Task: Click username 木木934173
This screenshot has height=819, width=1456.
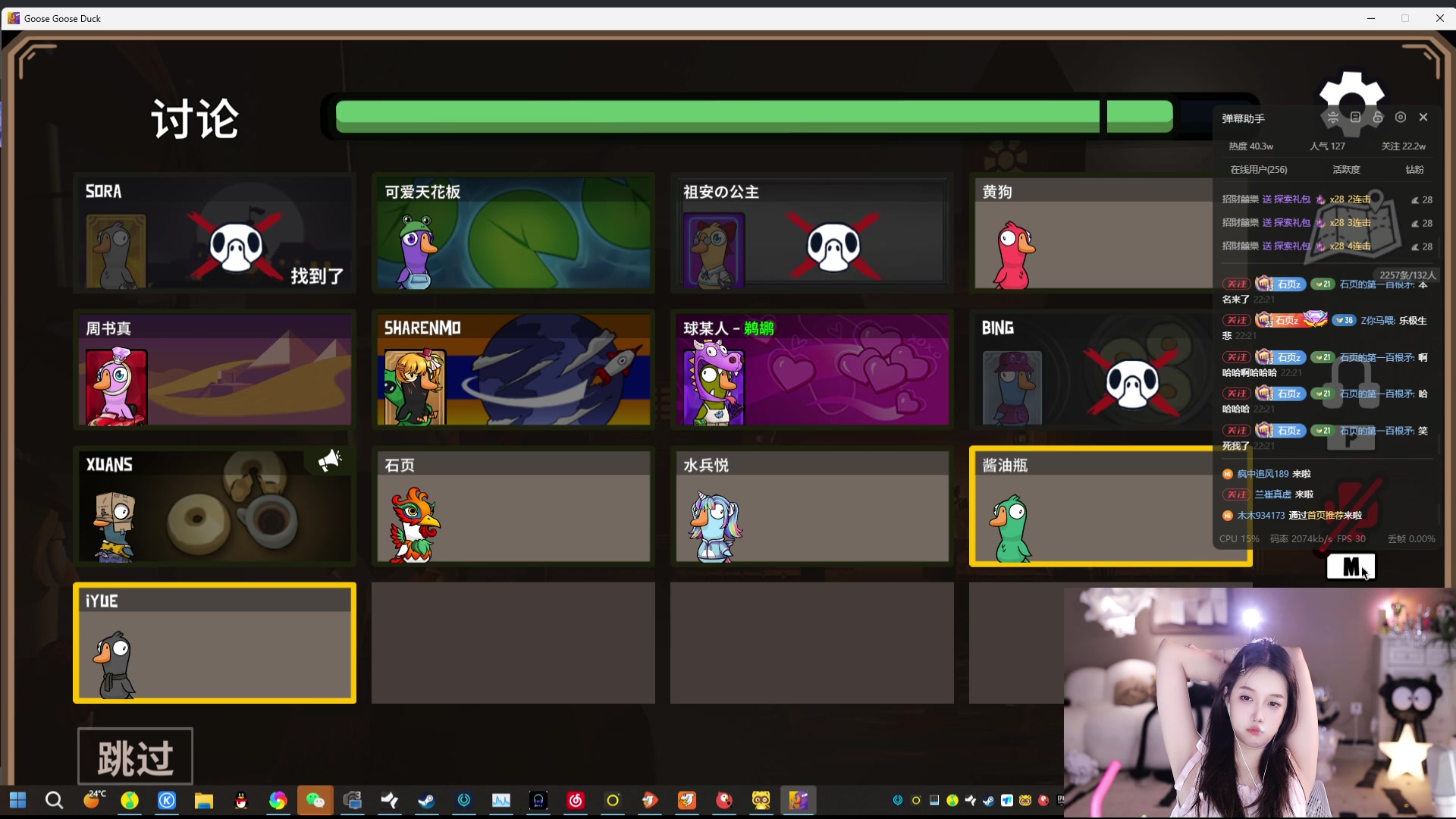Action: pyautogui.click(x=1261, y=516)
